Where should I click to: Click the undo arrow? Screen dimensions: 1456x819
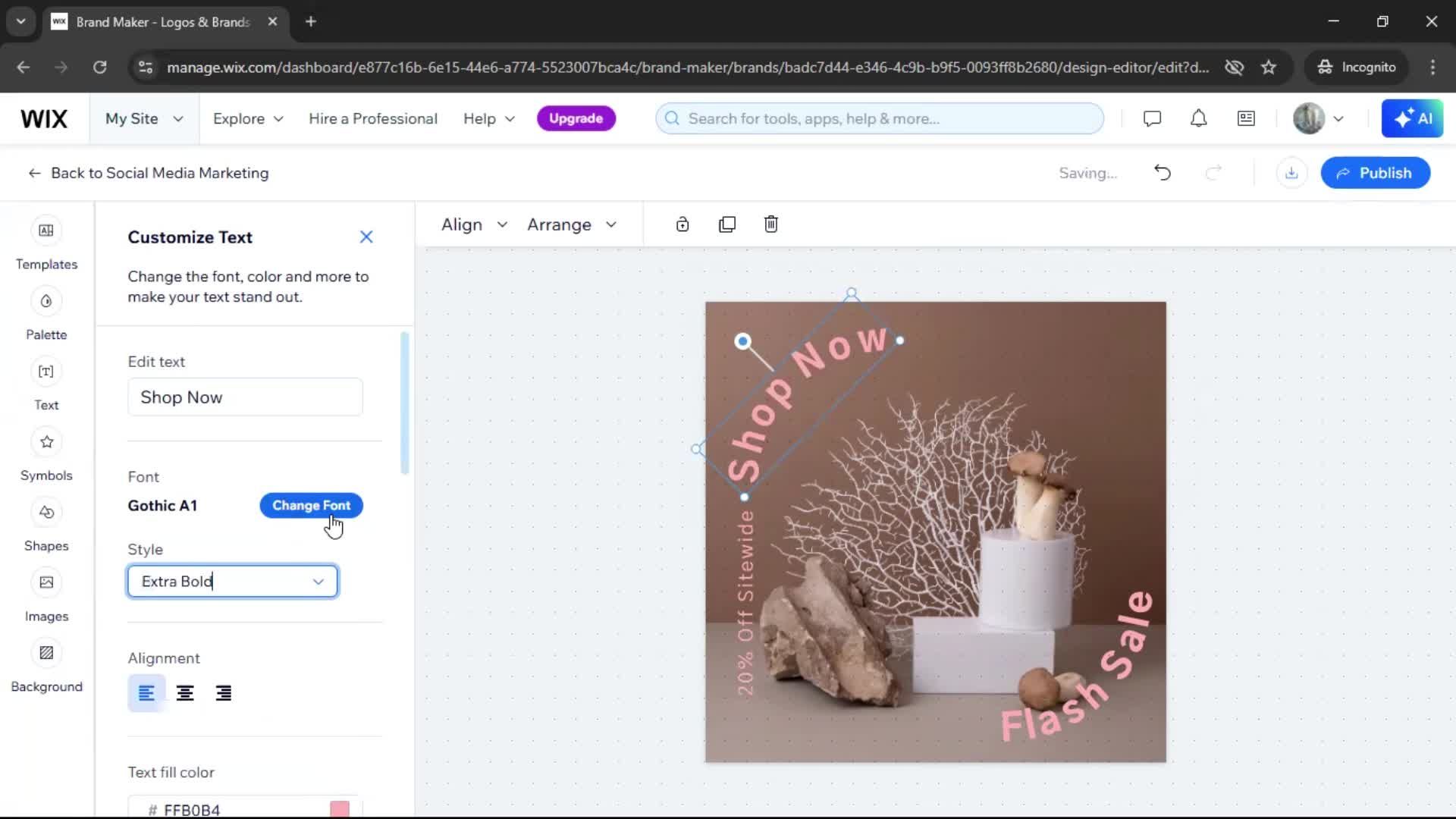1163,173
